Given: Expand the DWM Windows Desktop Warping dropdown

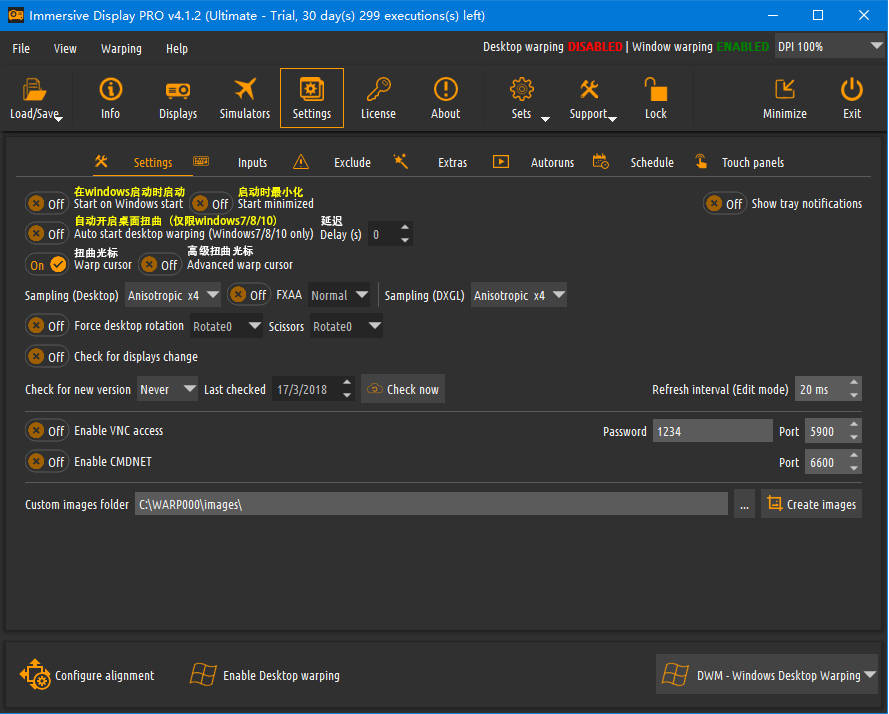Looking at the screenshot, I should click(x=767, y=675).
